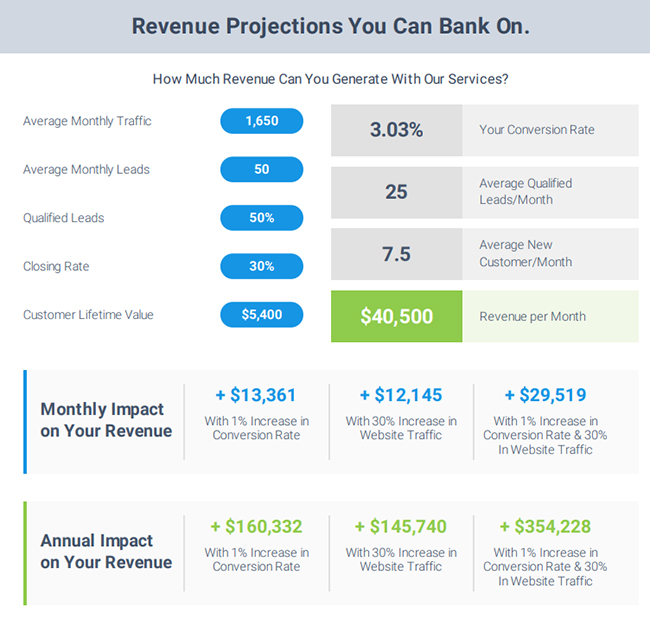This screenshot has width=650, height=622.
Task: Select the + $12,145 monthly traffic impact
Action: pos(401,395)
